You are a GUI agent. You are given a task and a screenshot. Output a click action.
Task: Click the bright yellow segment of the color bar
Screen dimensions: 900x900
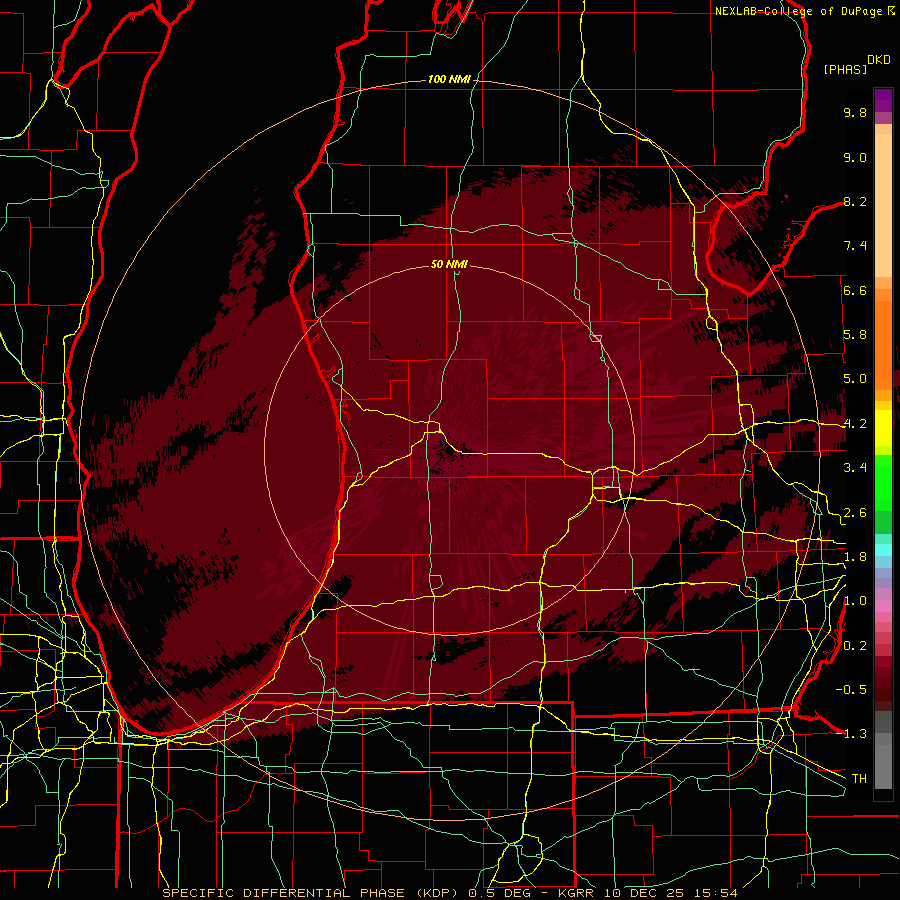[883, 427]
